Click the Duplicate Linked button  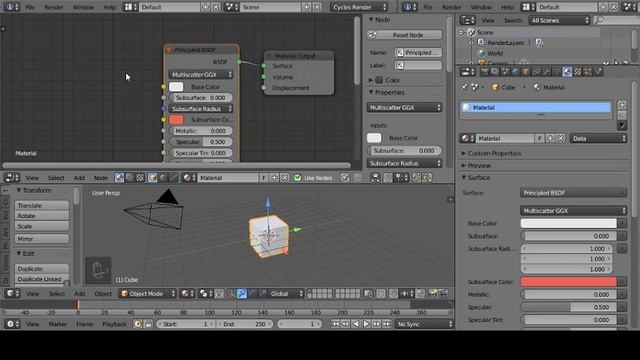pyautogui.click(x=42, y=279)
